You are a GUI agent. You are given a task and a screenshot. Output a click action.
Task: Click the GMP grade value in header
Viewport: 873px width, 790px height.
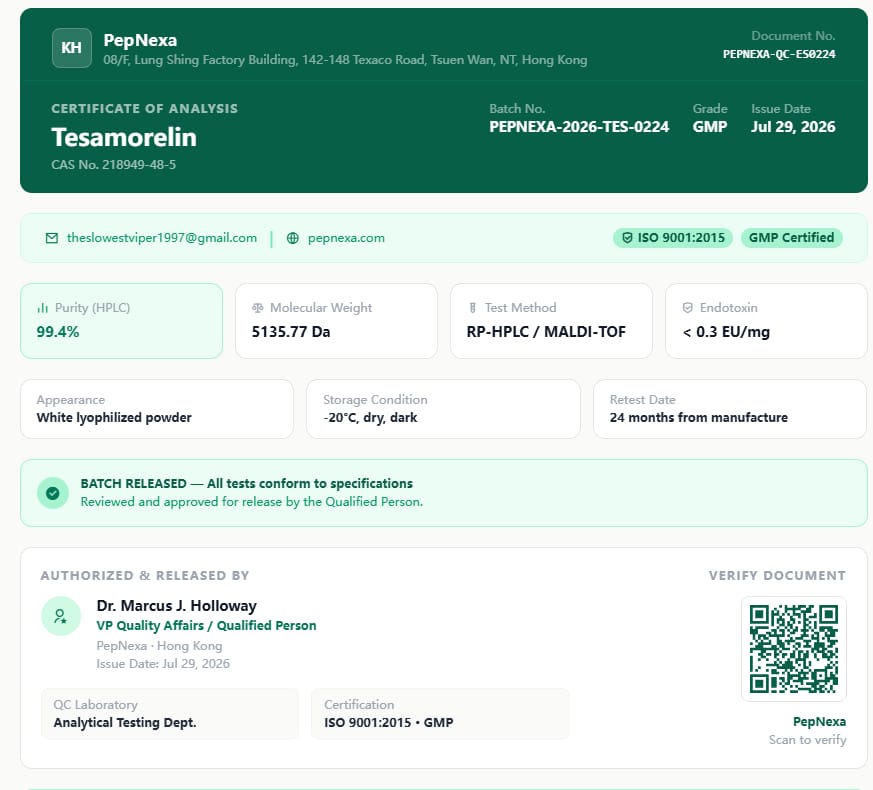tap(710, 127)
